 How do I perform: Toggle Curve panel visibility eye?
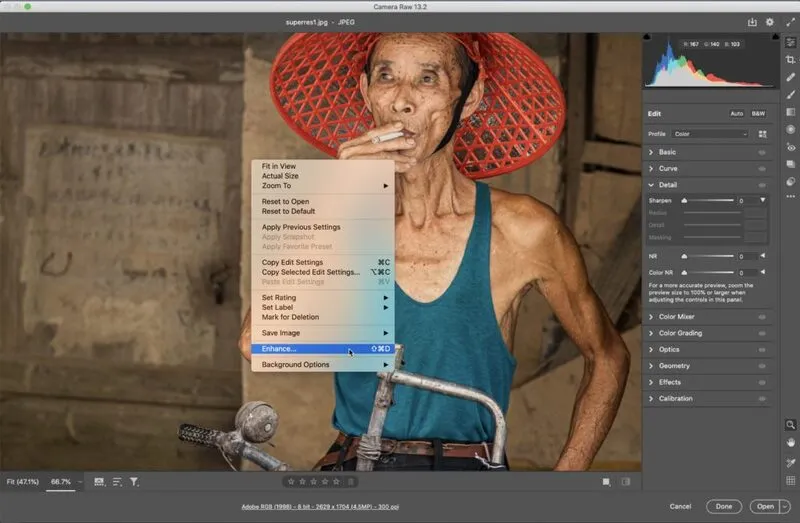point(762,169)
